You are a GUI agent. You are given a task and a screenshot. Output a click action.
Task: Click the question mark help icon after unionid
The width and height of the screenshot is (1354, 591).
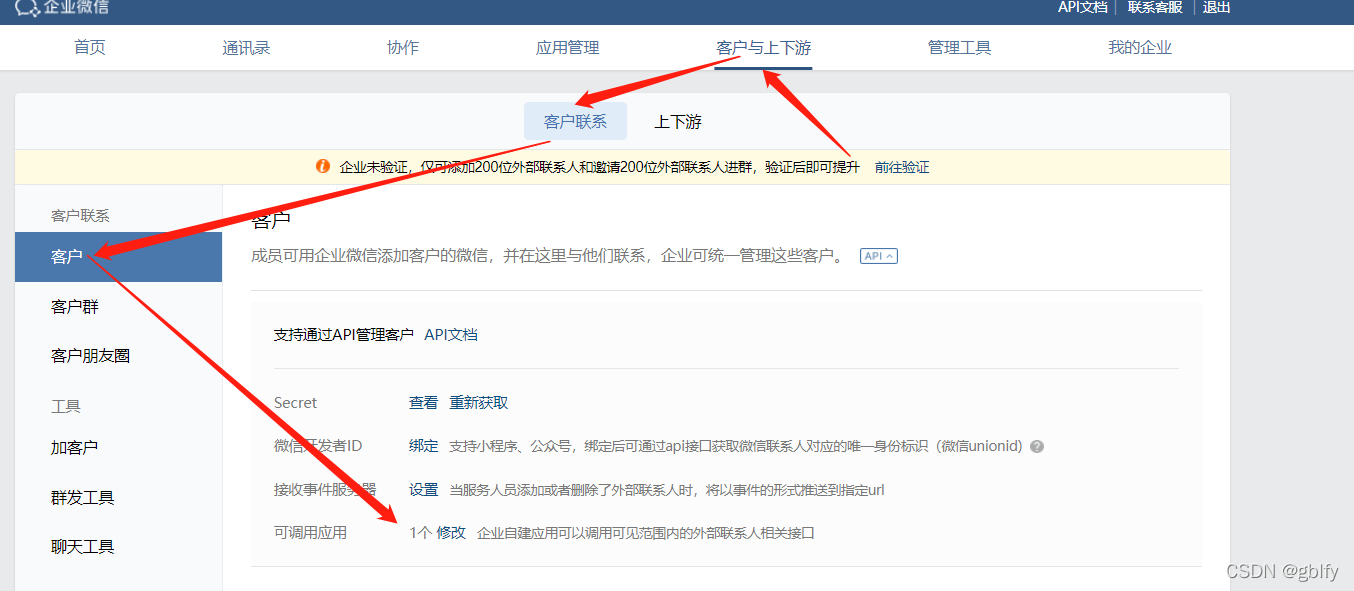1037,446
